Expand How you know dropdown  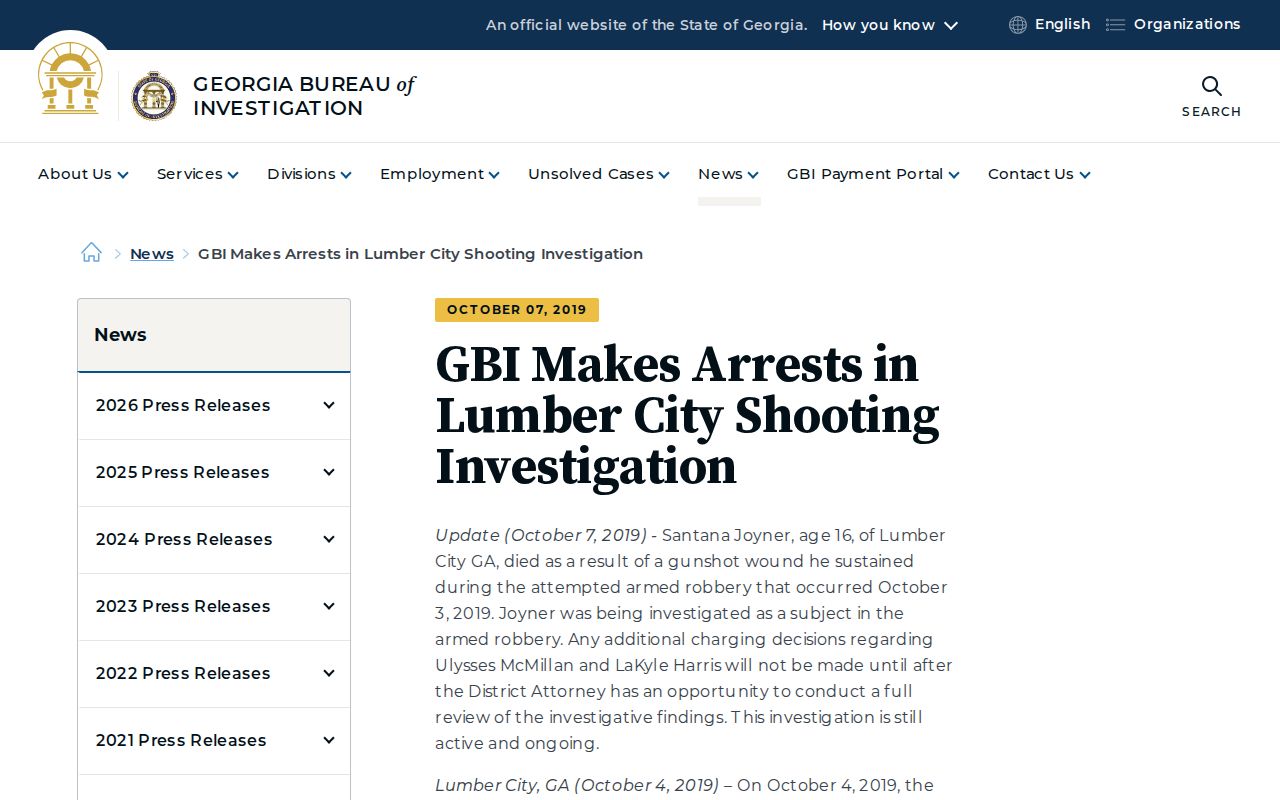point(890,25)
